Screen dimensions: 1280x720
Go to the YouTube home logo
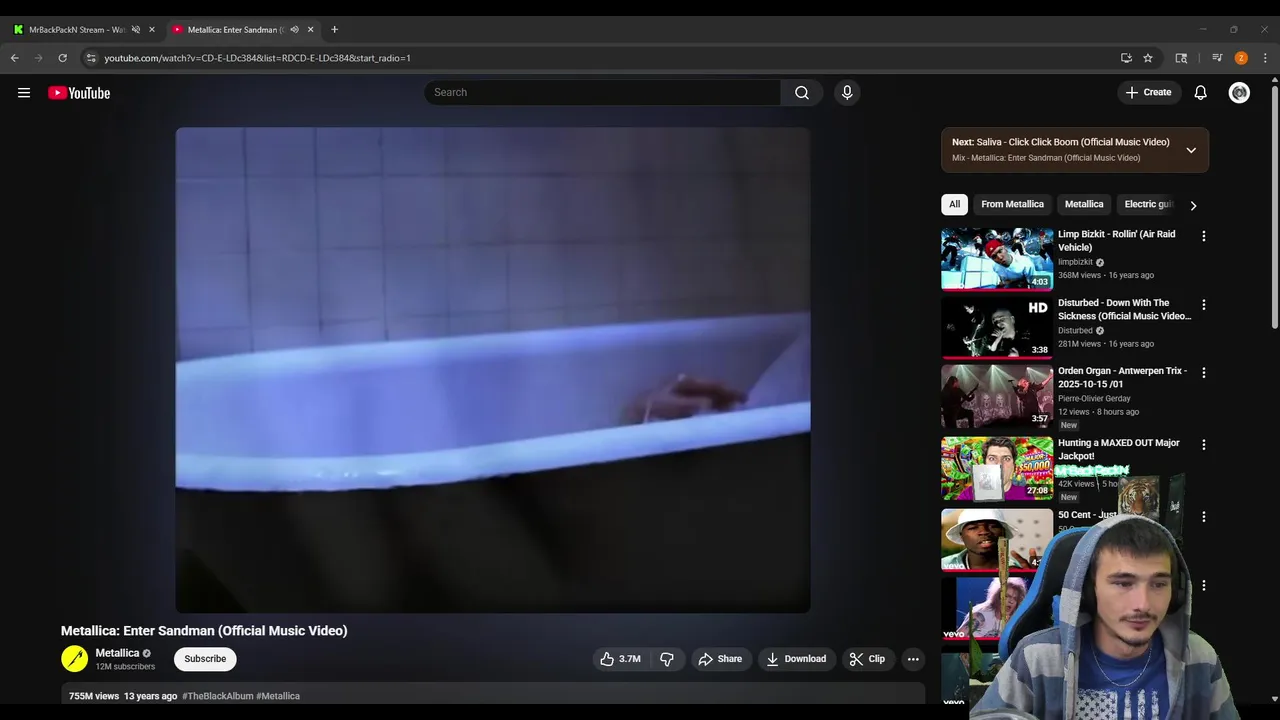click(x=79, y=93)
